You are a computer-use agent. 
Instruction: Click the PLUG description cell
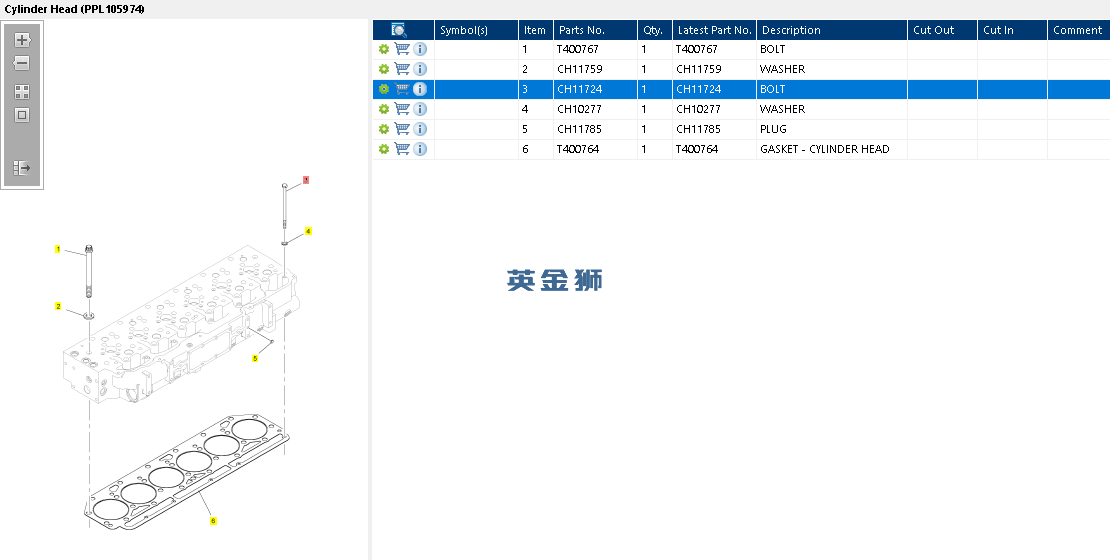832,129
